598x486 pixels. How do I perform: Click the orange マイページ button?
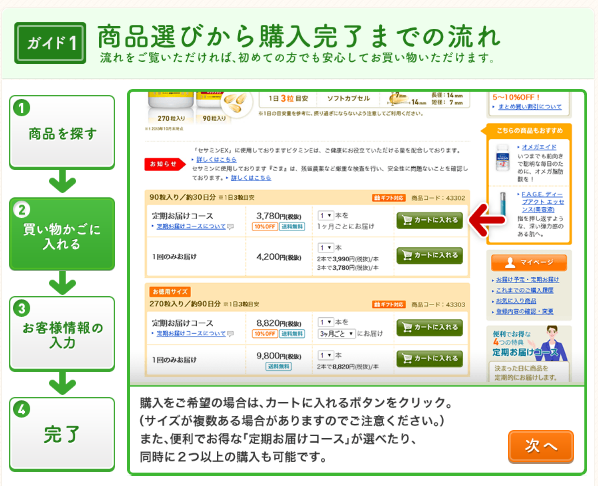pyautogui.click(x=529, y=262)
